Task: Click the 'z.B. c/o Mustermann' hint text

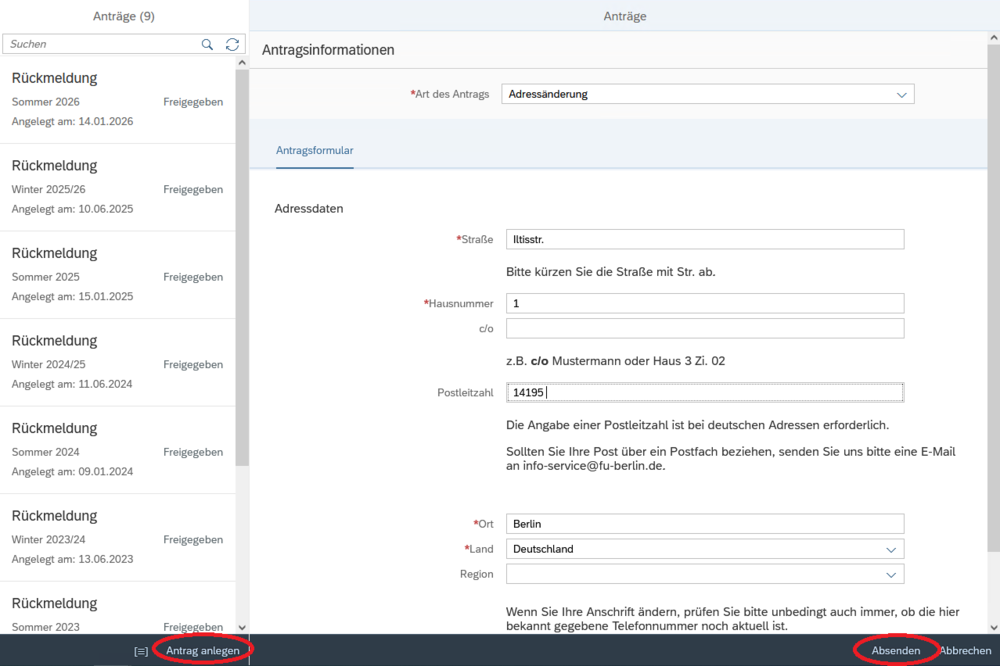Action: click(615, 361)
